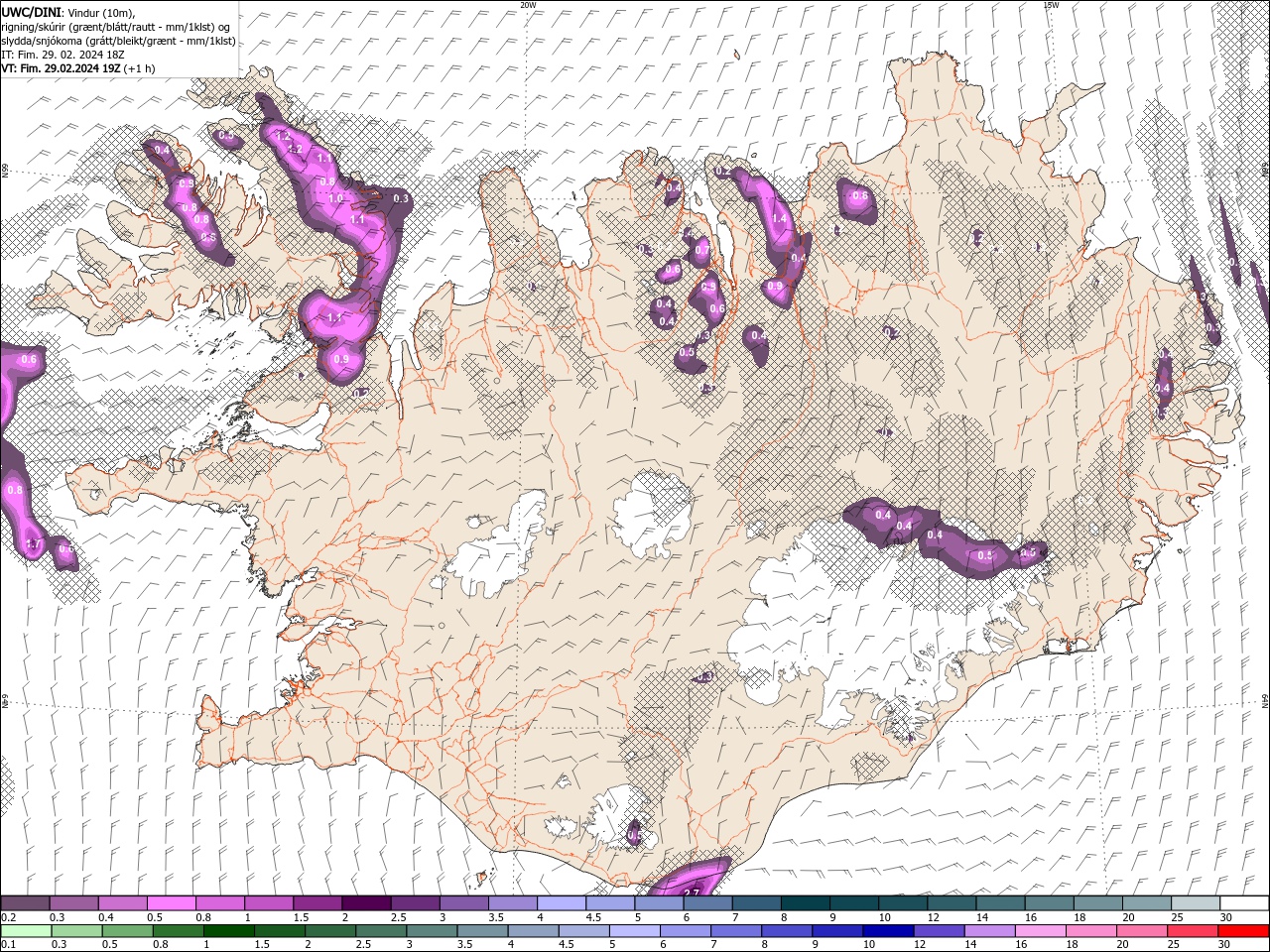
Task: Click the bright pink 0.5 snow-scale swatch
Action: coord(171,903)
